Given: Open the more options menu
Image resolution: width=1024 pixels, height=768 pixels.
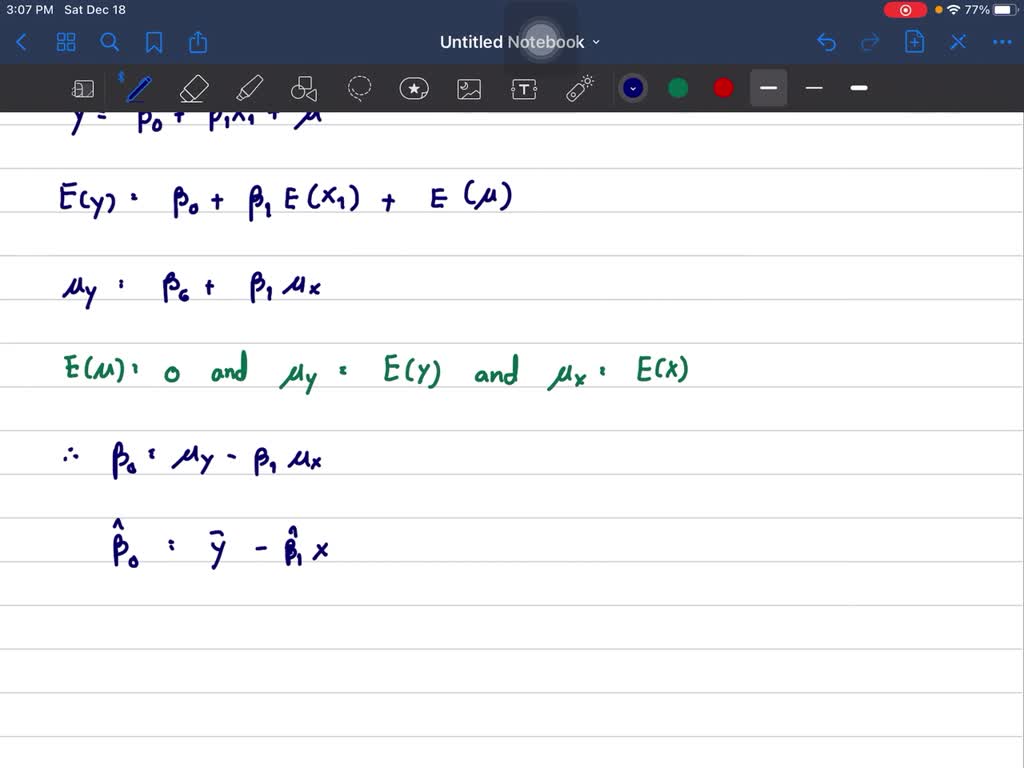Looking at the screenshot, I should (1002, 42).
